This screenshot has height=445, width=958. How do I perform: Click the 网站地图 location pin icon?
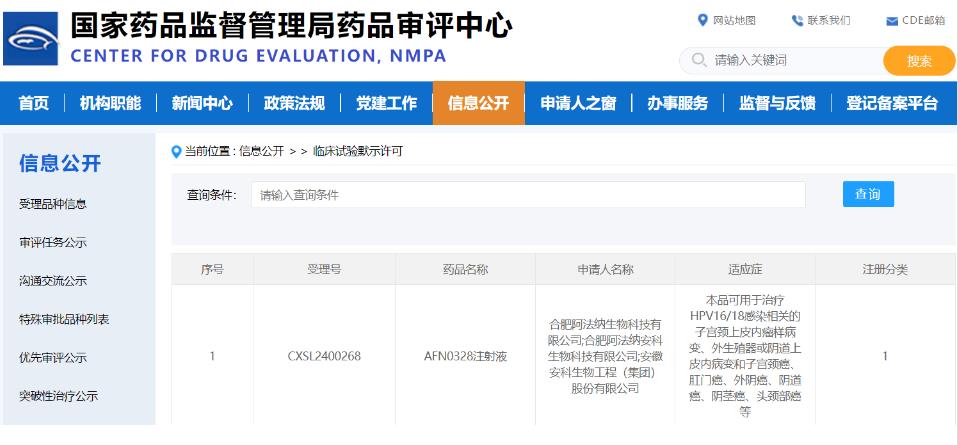(702, 20)
